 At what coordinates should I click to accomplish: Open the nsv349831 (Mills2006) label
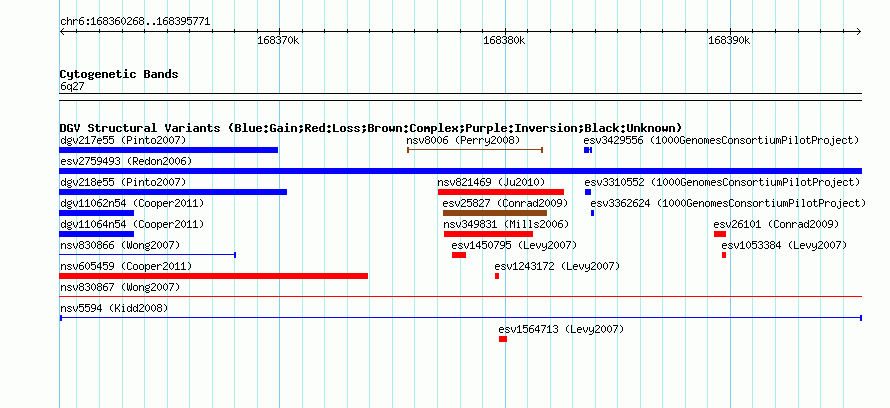(506, 224)
